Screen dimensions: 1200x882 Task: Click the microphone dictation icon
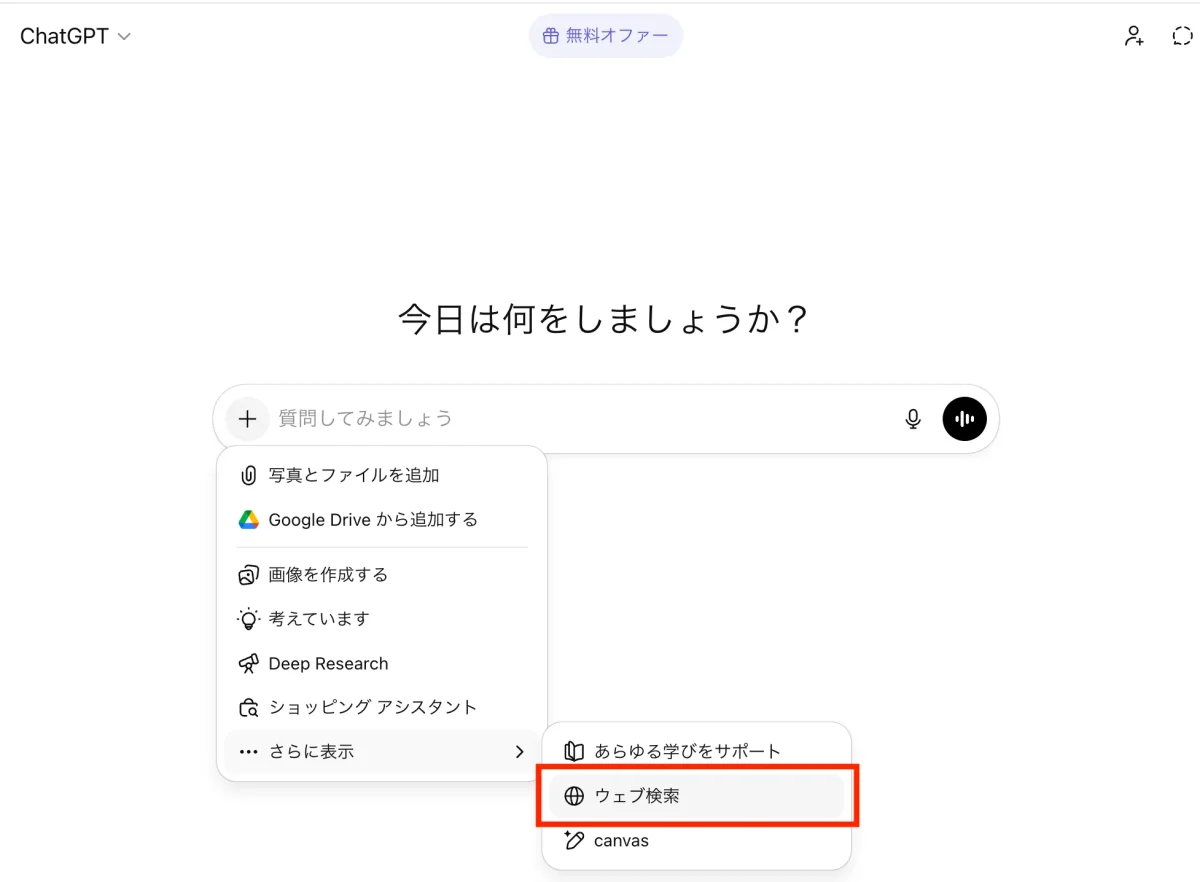[x=912, y=419]
